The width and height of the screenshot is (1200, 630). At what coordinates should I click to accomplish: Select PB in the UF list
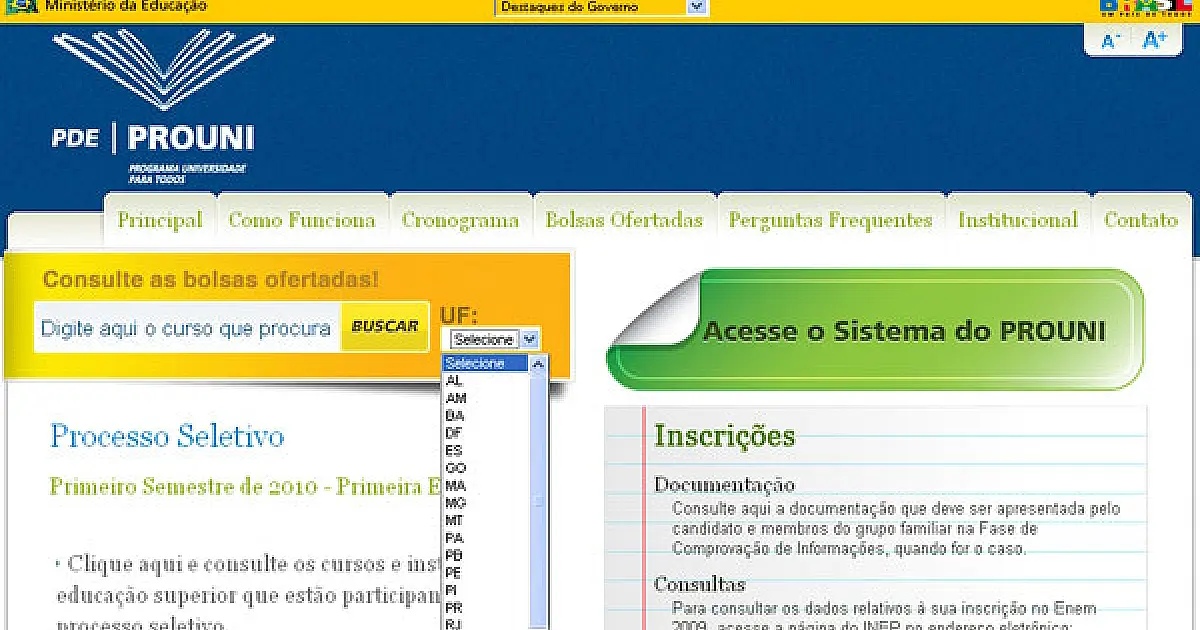click(x=486, y=555)
